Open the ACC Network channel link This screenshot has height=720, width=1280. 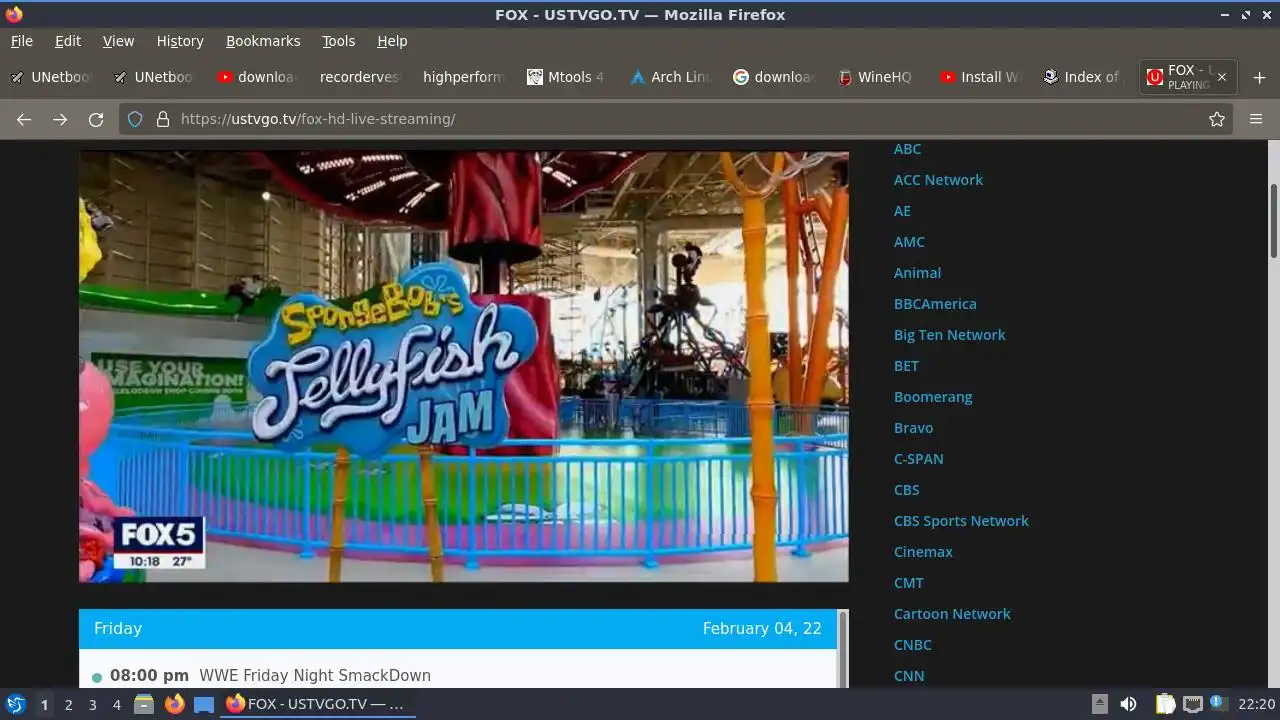(x=938, y=180)
